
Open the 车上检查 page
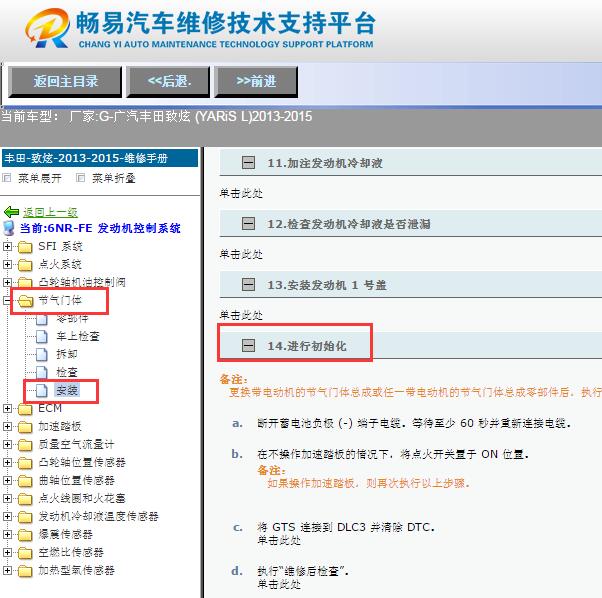click(78, 337)
